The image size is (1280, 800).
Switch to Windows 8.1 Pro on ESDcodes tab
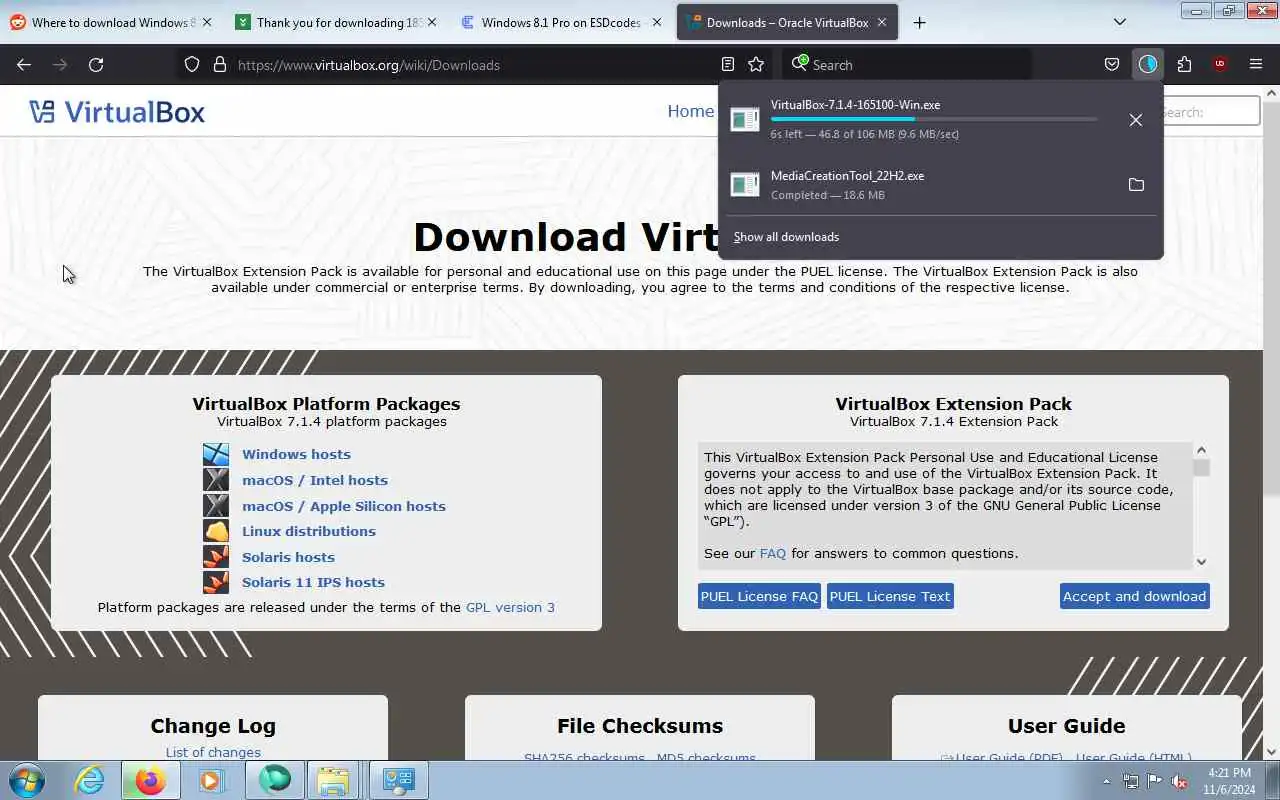(560, 22)
